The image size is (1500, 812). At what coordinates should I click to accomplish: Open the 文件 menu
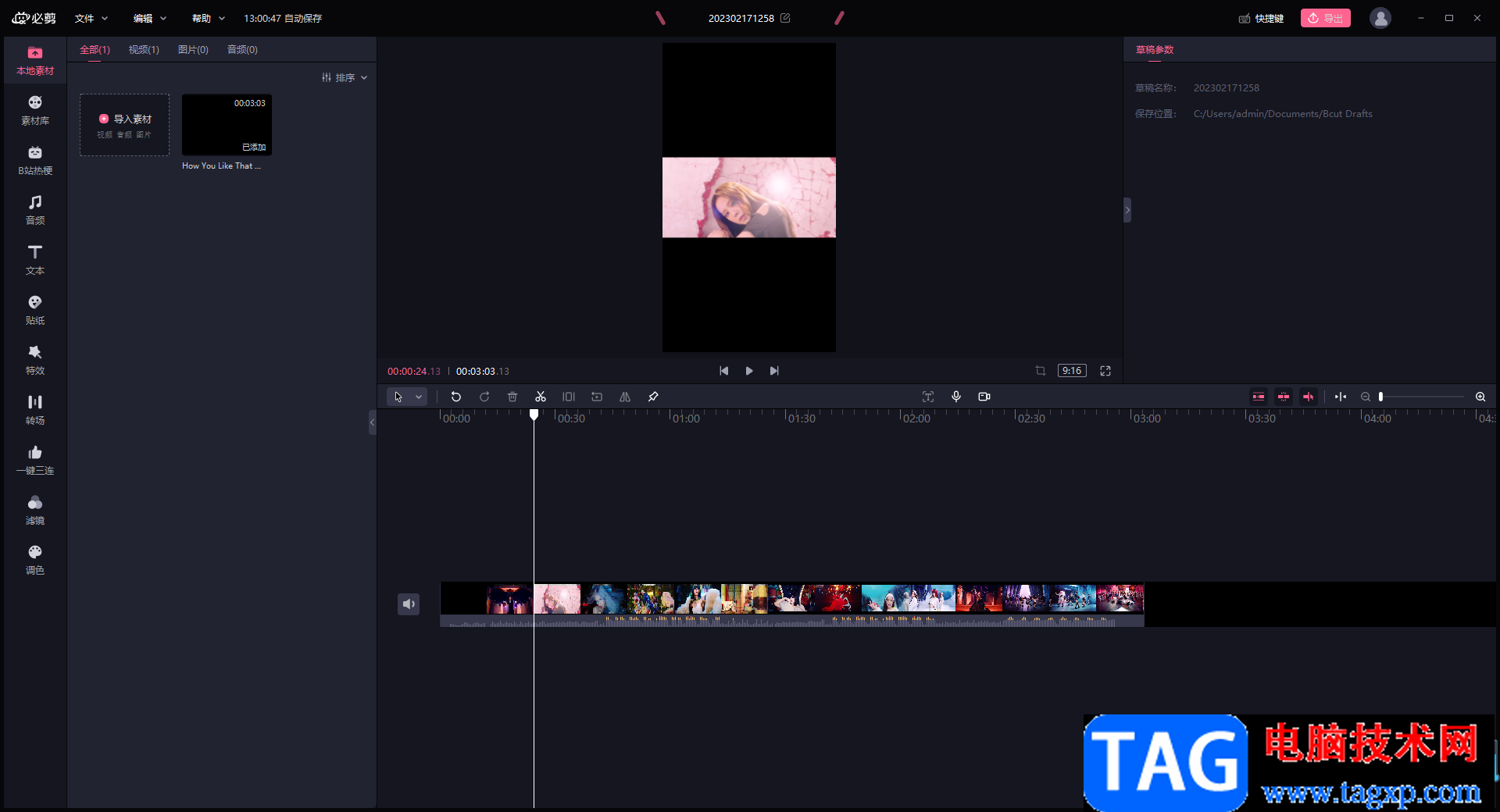coord(91,18)
